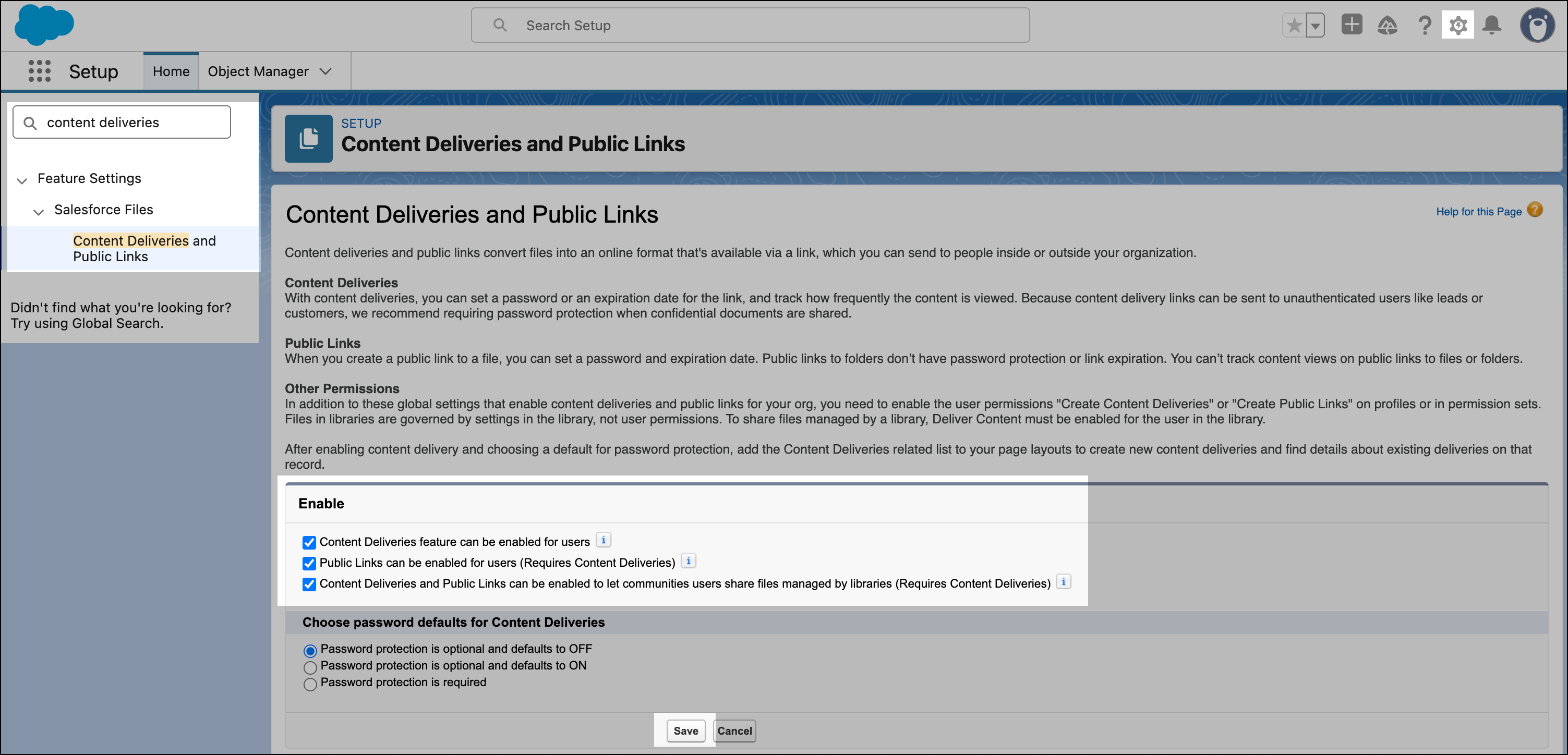Collapse the Salesforce Files tree node
1568x755 pixels.
(39, 211)
